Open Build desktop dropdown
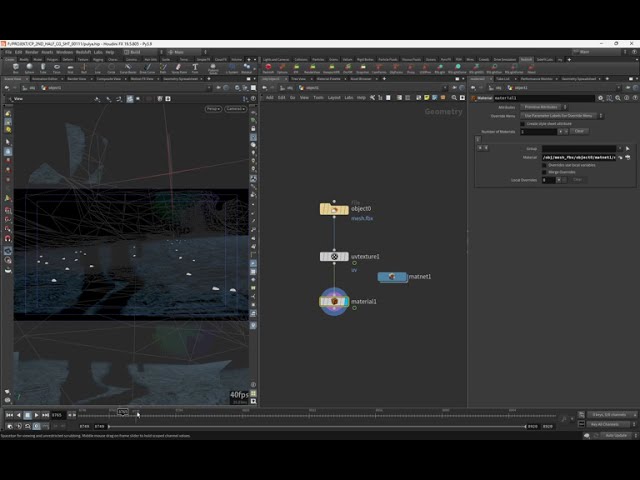Viewport: 640px width, 480px height. (142, 52)
